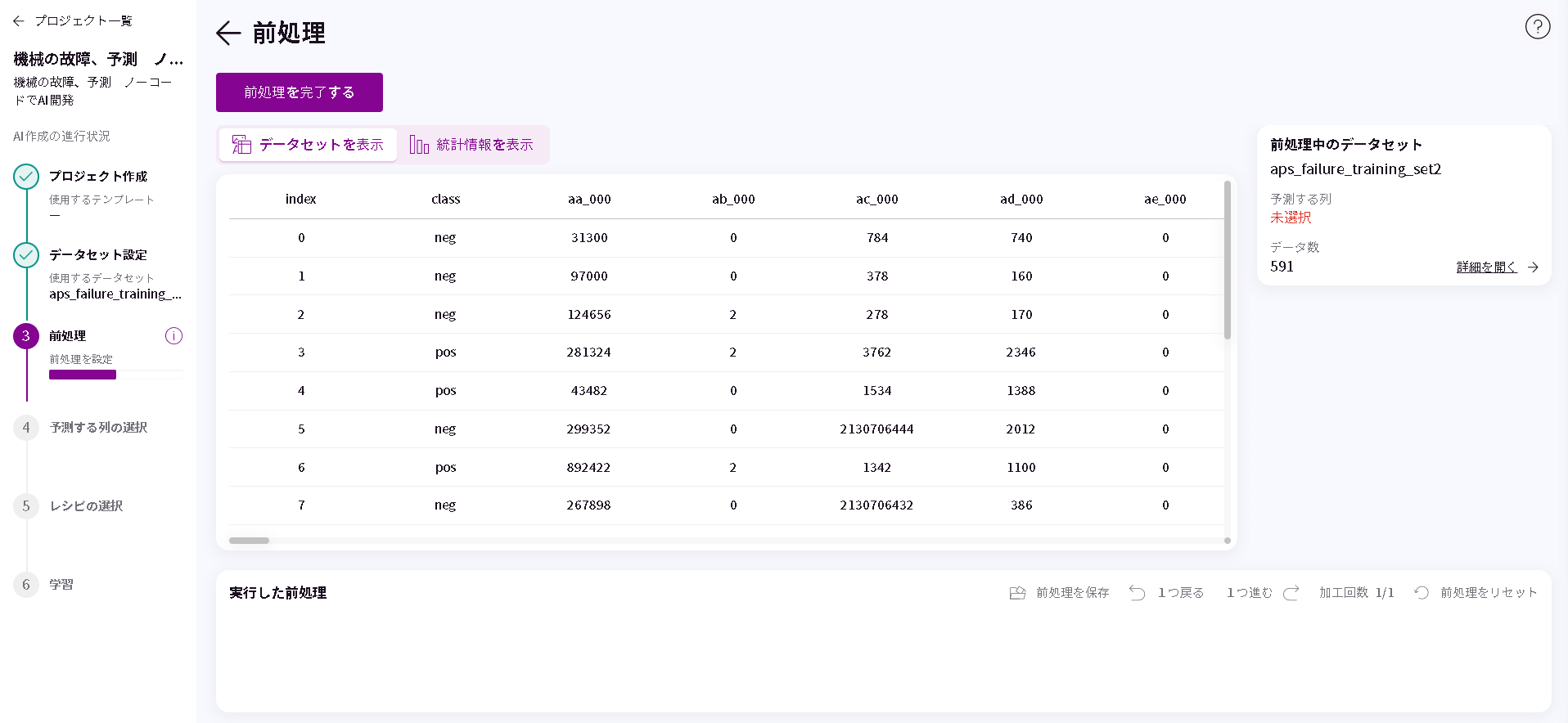1568x723 pixels.
Task: Click the undo arrow icon beside 1つ戻る
Action: pyautogui.click(x=1137, y=593)
